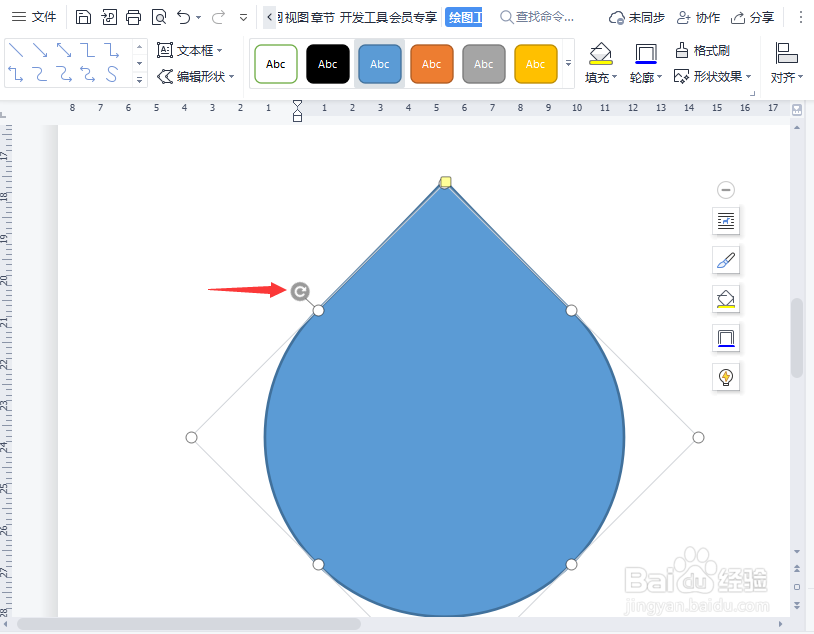
Task: Select the elbow double-arrow connector shape
Action: pyautogui.click(x=16, y=74)
